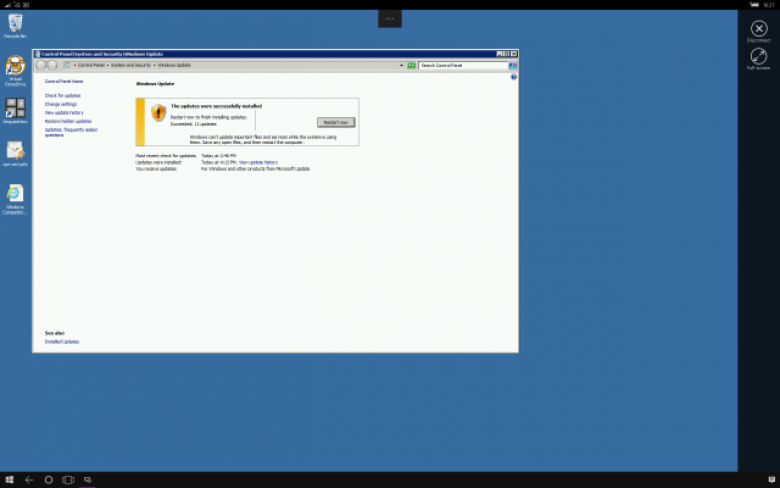Image resolution: width=780 pixels, height=488 pixels.
Task: Open the ellipsis connection bar menu
Action: pos(390,19)
